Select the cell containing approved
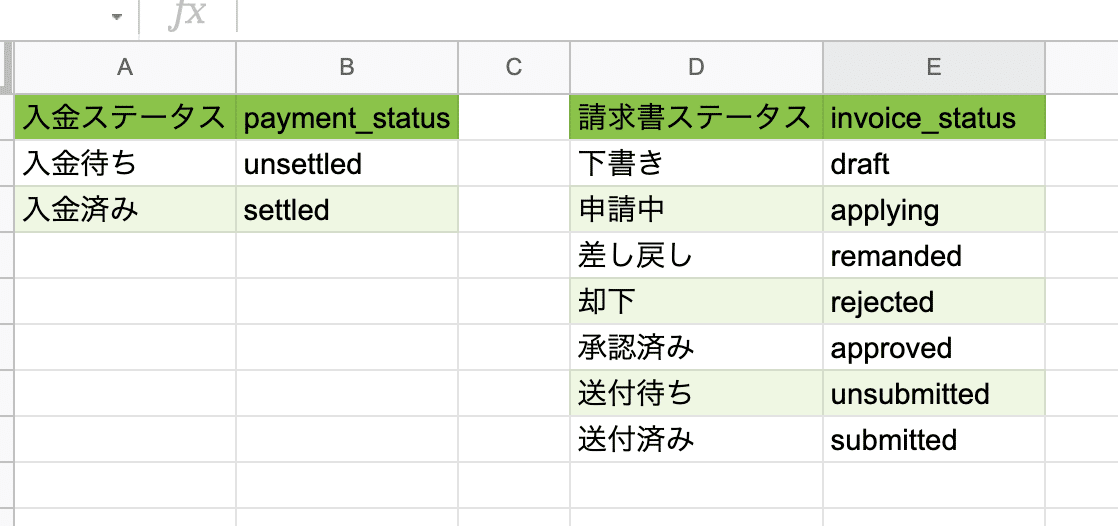This screenshot has height=526, width=1118. tap(934, 347)
